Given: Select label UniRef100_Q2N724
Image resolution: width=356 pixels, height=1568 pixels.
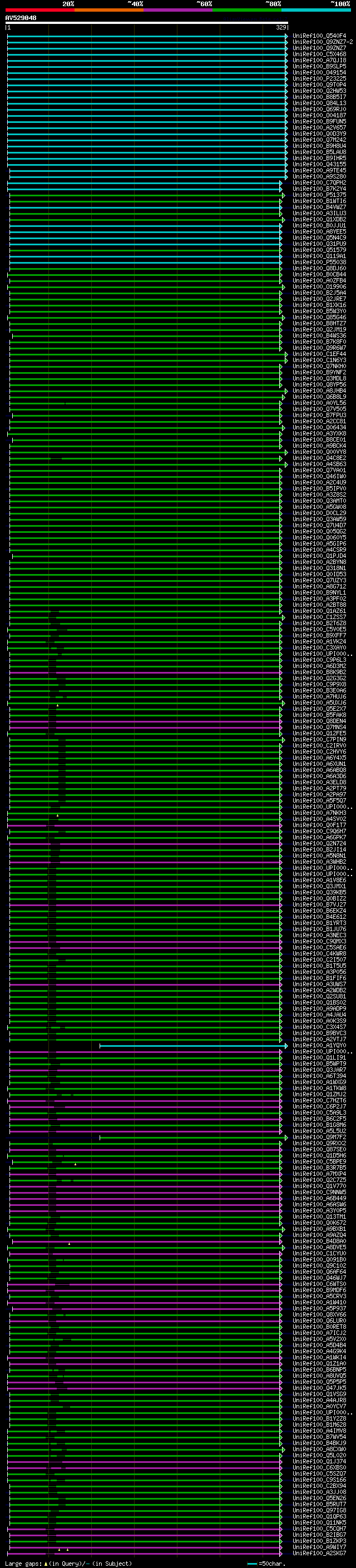Looking at the screenshot, I should (319, 844).
